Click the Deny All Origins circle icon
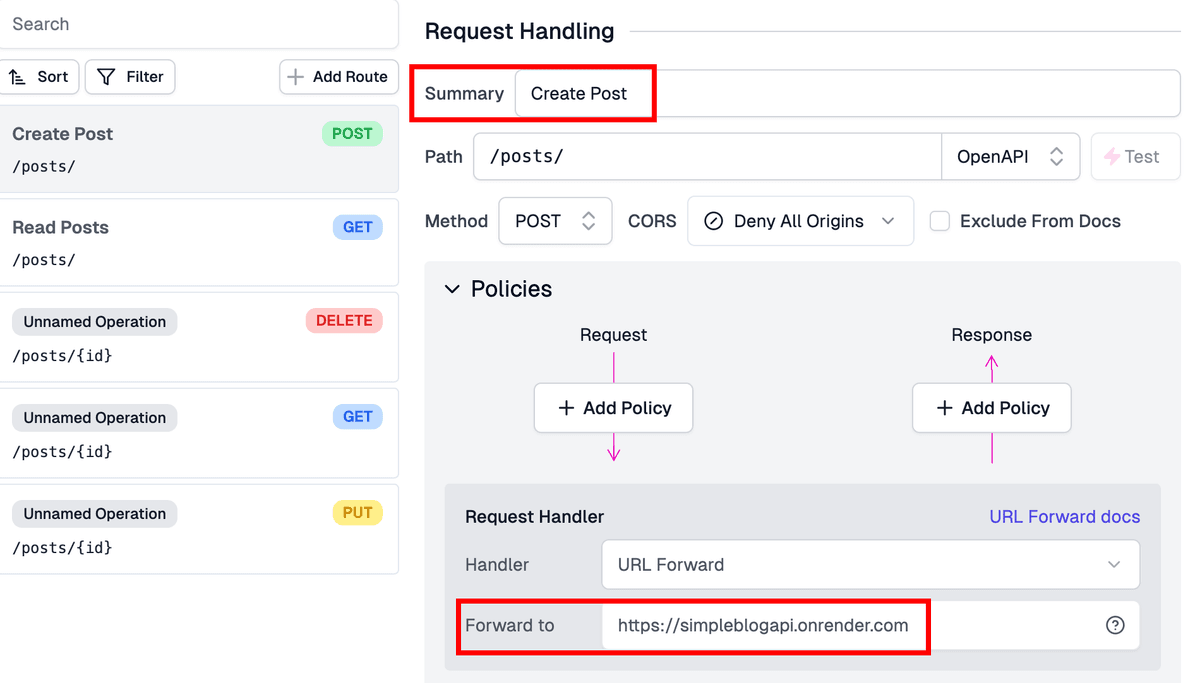 (713, 221)
